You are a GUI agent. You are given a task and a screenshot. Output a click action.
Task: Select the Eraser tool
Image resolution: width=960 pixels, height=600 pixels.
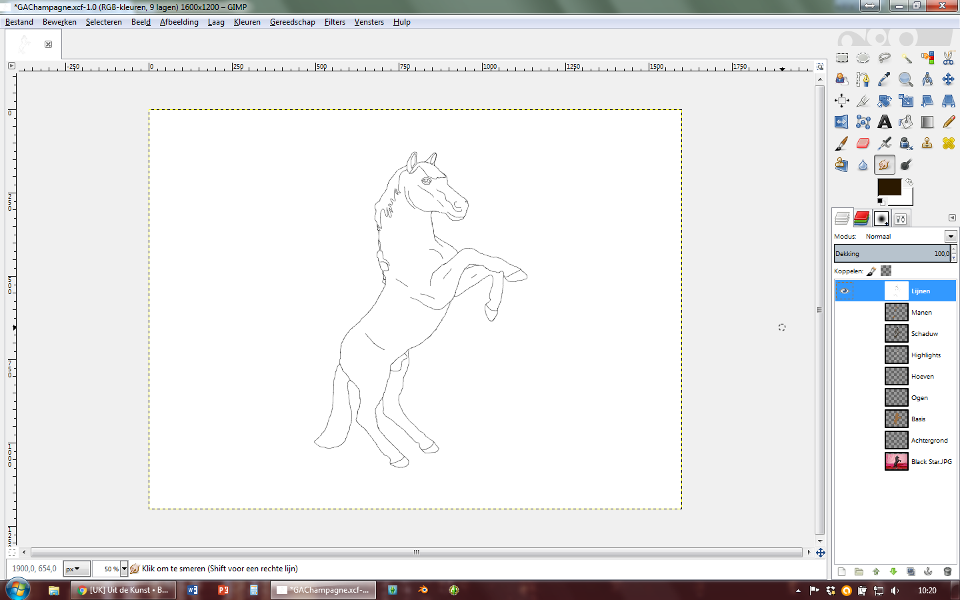click(x=863, y=143)
